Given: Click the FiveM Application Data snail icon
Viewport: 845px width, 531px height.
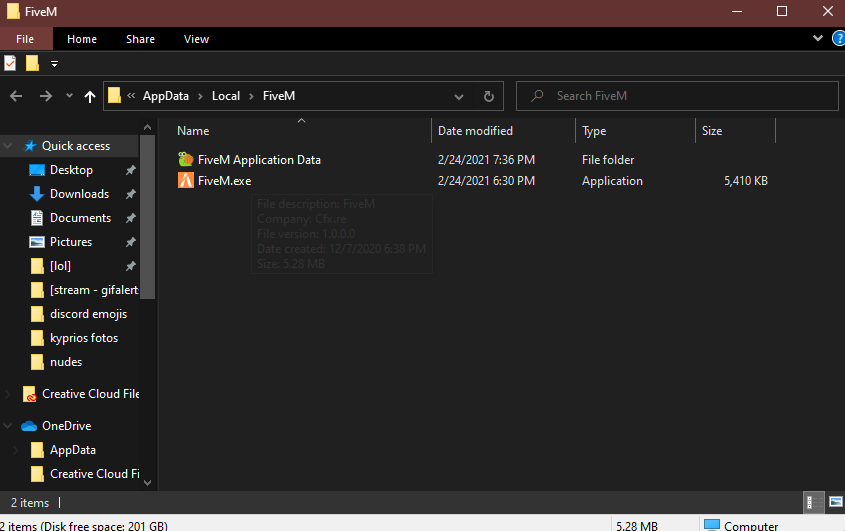Looking at the screenshot, I should coord(185,159).
